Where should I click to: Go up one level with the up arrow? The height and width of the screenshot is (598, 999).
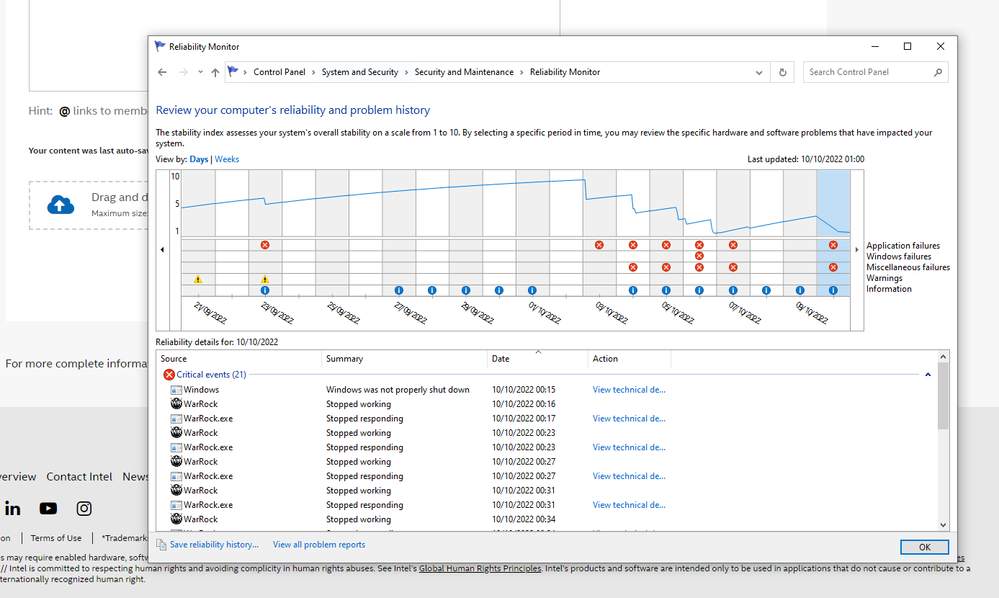tap(215, 73)
